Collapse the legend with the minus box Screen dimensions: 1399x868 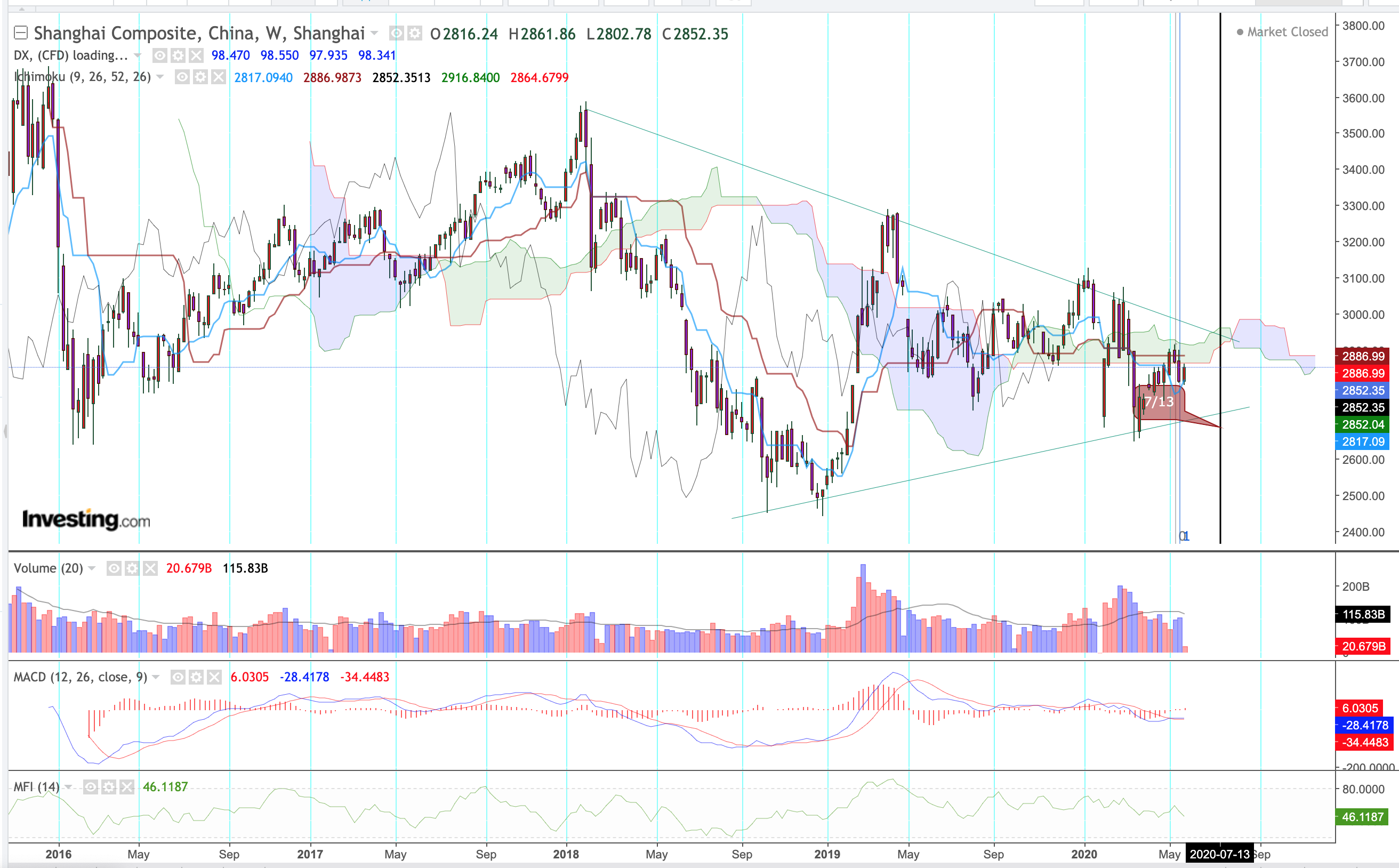coord(21,33)
